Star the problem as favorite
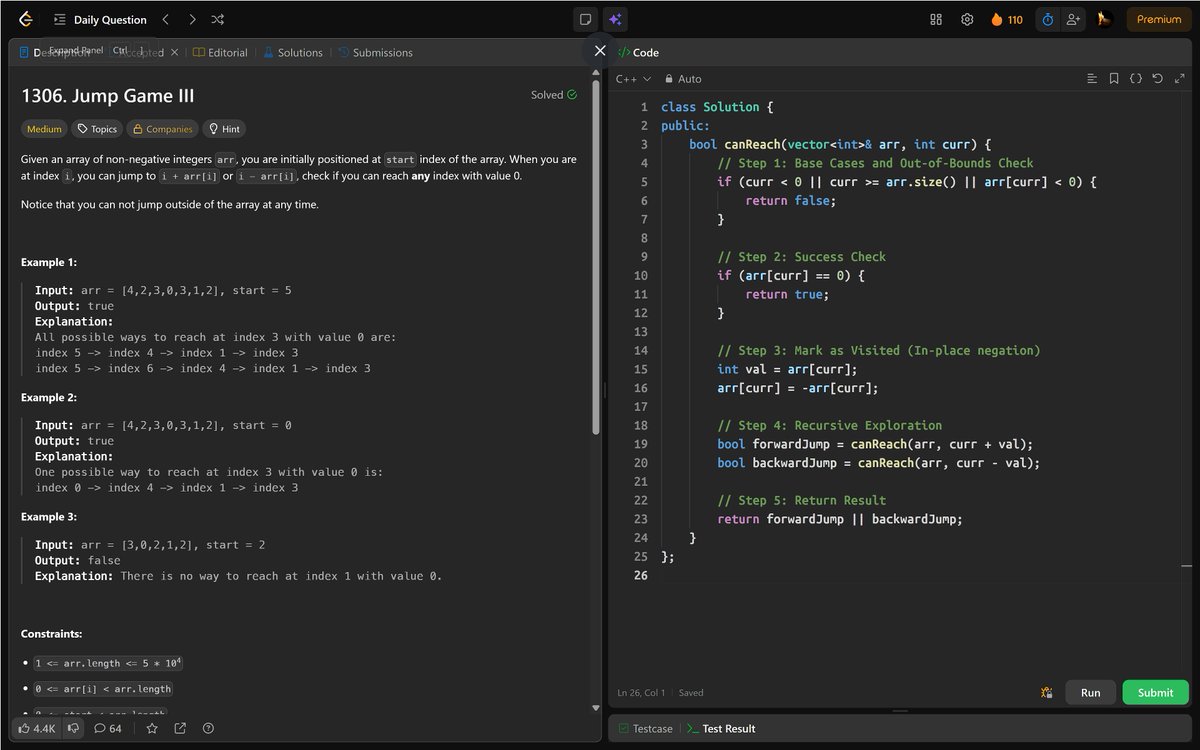The image size is (1200, 750). point(152,728)
